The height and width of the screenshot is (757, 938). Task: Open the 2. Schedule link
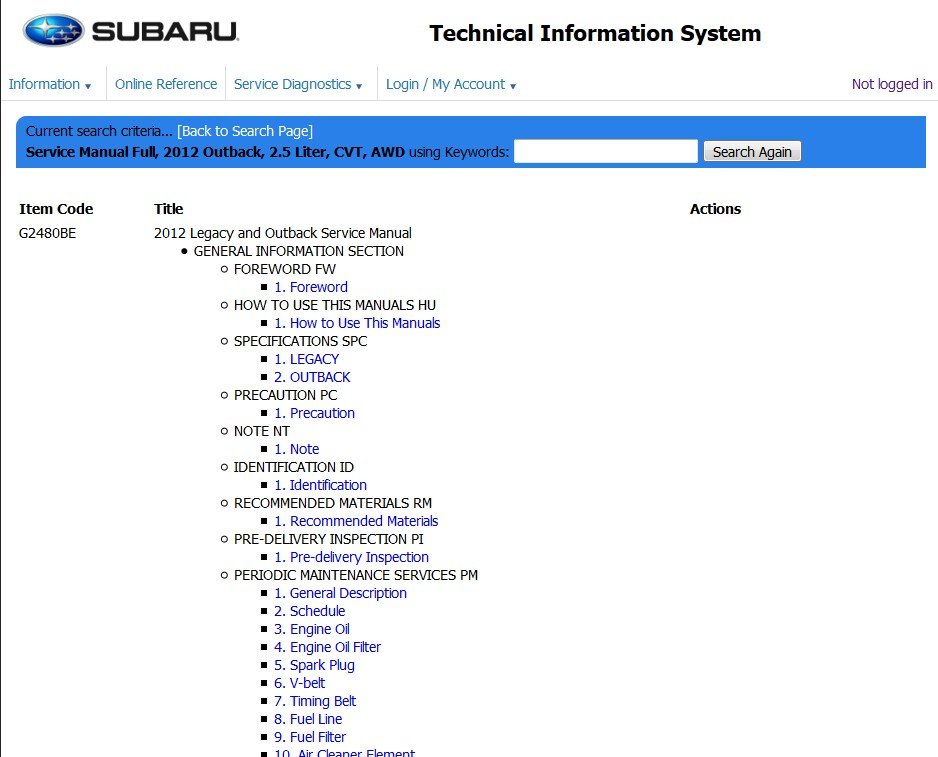(309, 611)
